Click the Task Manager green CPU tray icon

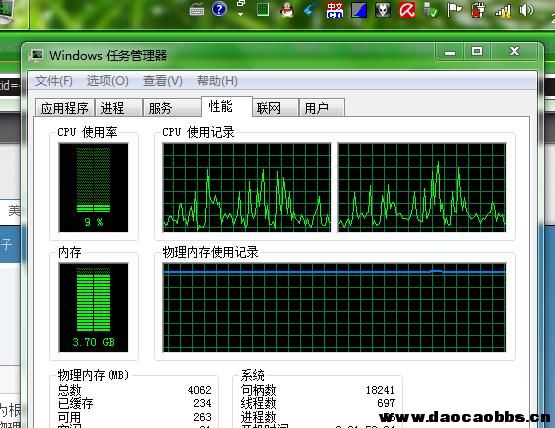[263, 9]
